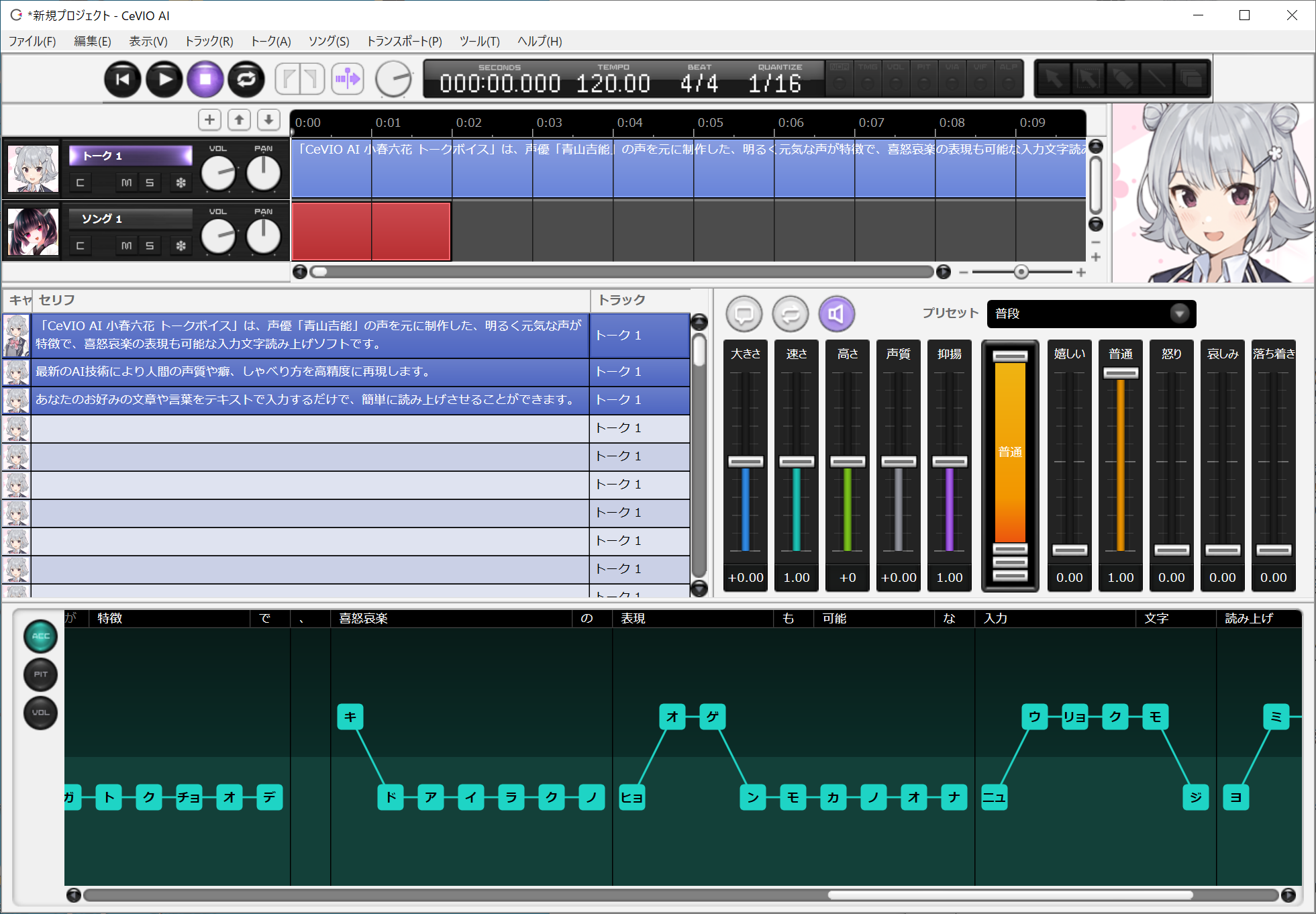Toggle freeze snowflake on ソング 1 track
This screenshot has width=1316, height=914.
click(x=181, y=246)
